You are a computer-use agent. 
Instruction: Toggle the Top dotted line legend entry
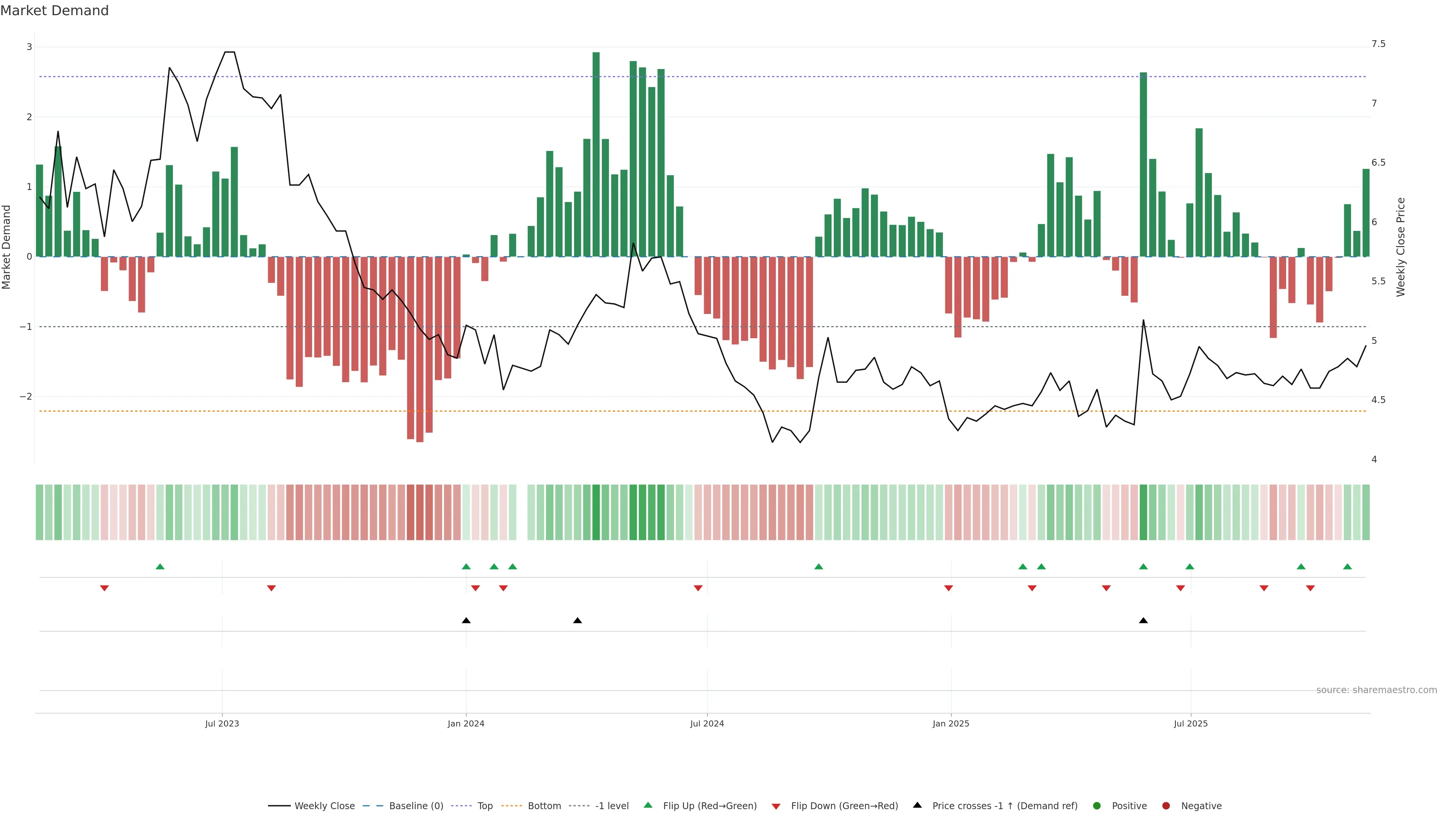point(485,806)
